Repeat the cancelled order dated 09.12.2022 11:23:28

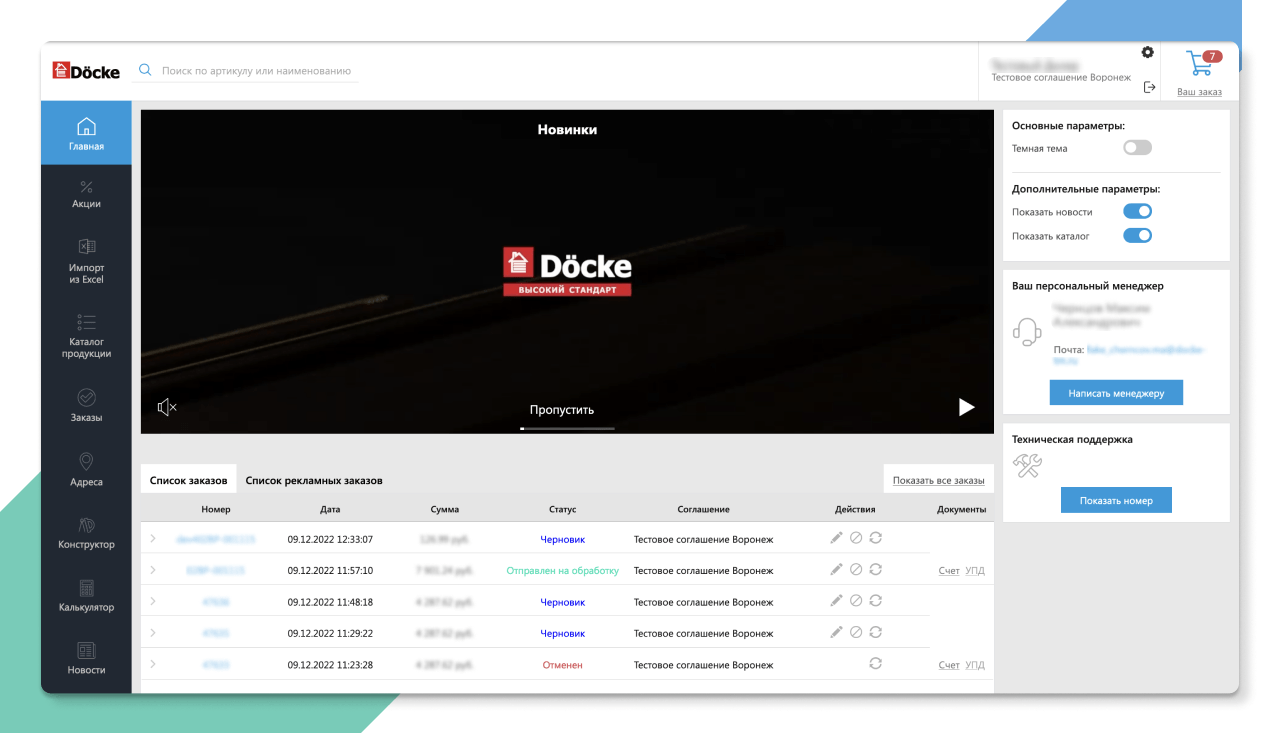(x=875, y=663)
